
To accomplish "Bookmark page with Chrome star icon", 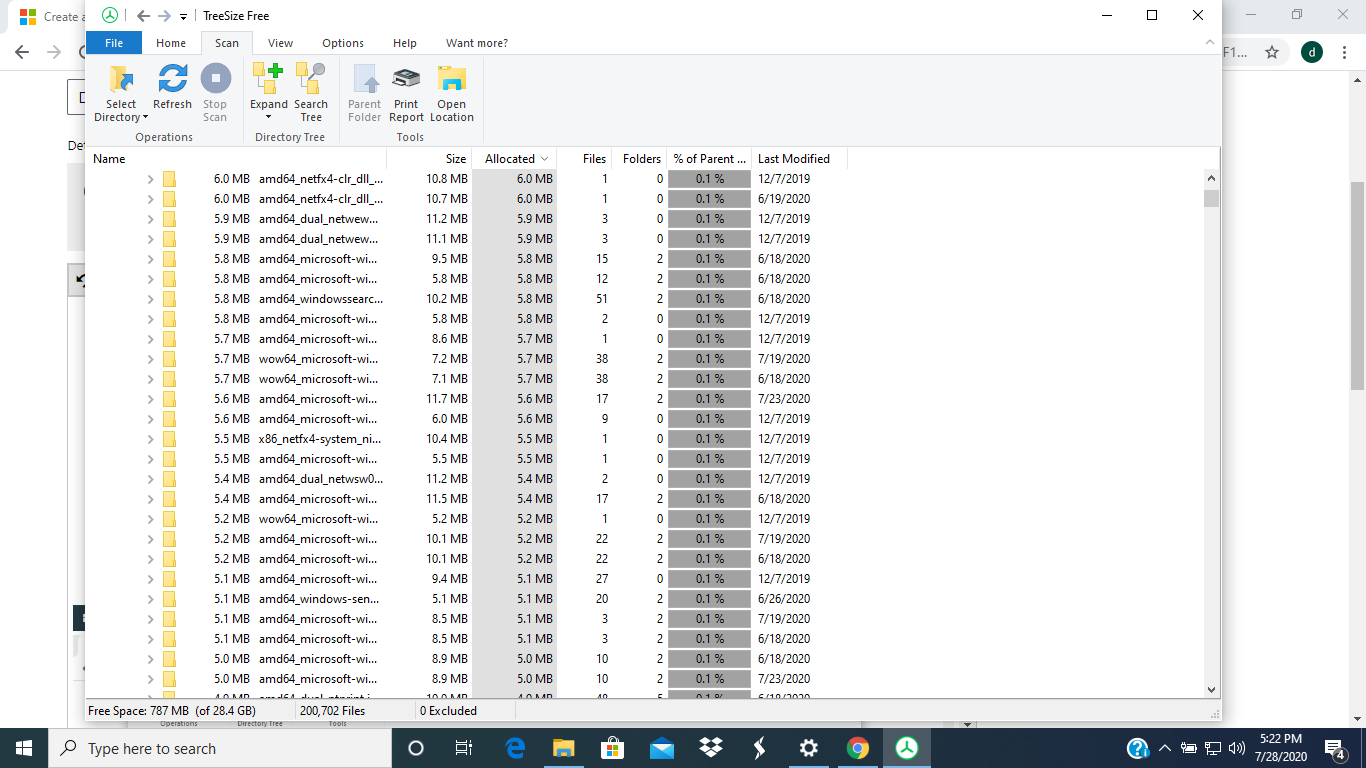I will coord(1272,52).
